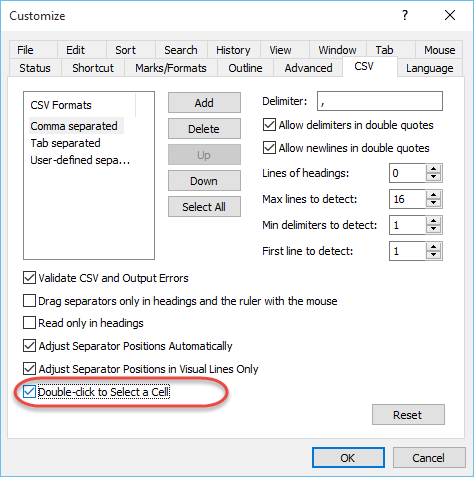Toggle Validate CSV and Output Errors checkbox

(29, 278)
